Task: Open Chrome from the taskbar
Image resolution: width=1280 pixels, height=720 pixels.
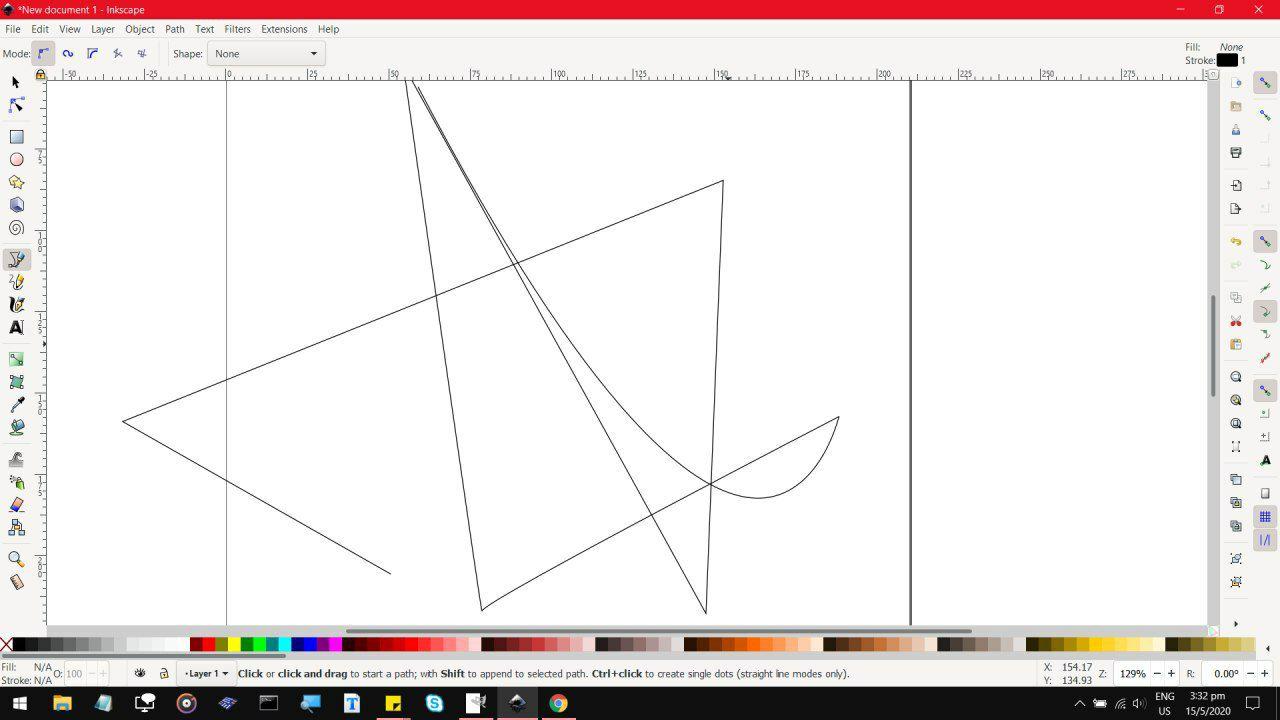Action: [x=558, y=703]
